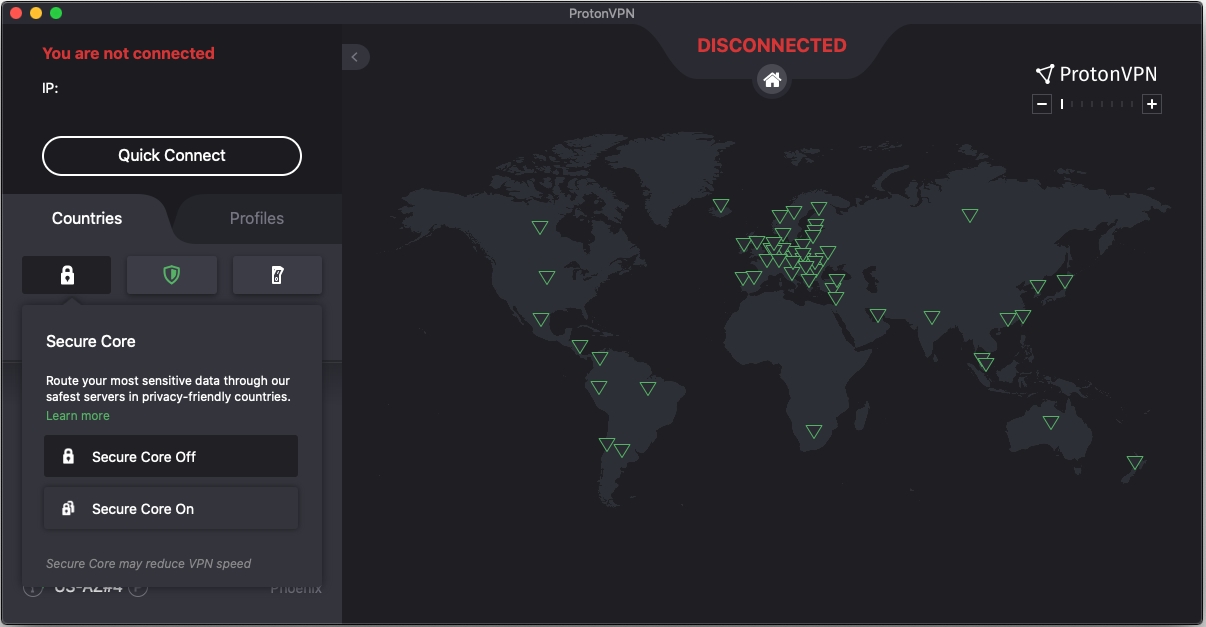Viewport: 1206px width, 627px height.
Task: Enable Secure Core On
Action: click(170, 508)
